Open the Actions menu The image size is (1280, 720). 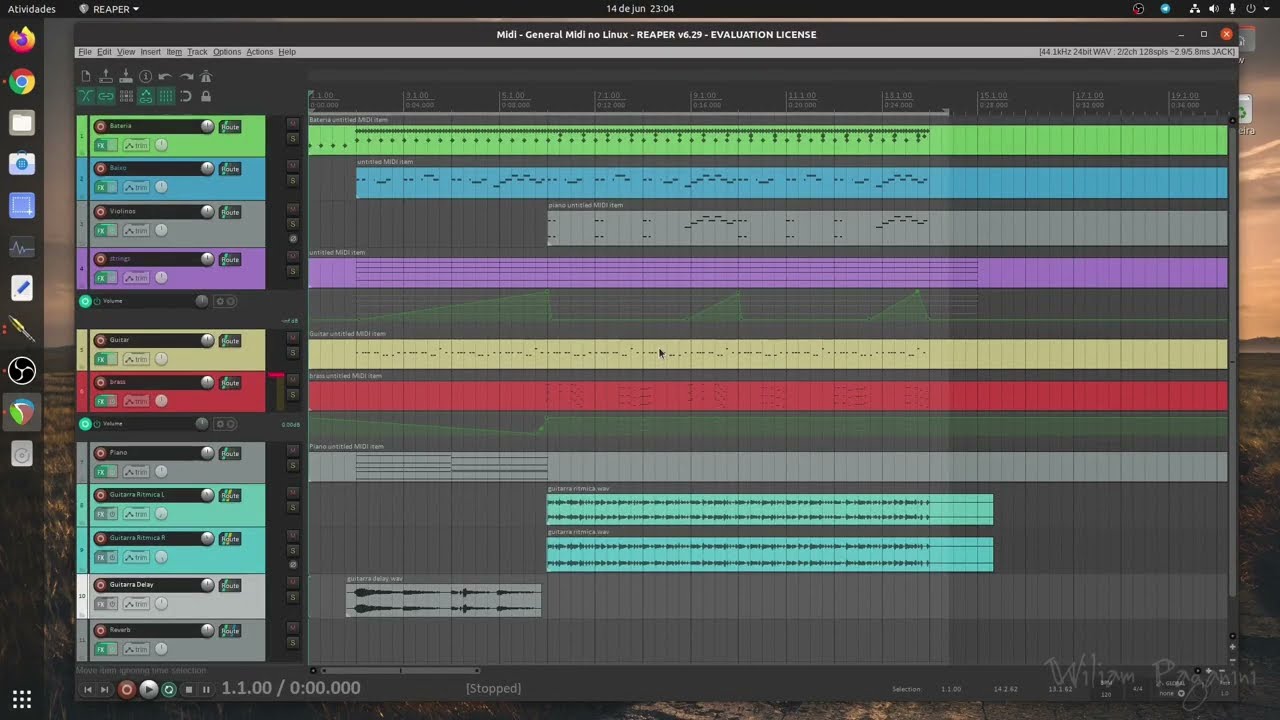tap(259, 52)
